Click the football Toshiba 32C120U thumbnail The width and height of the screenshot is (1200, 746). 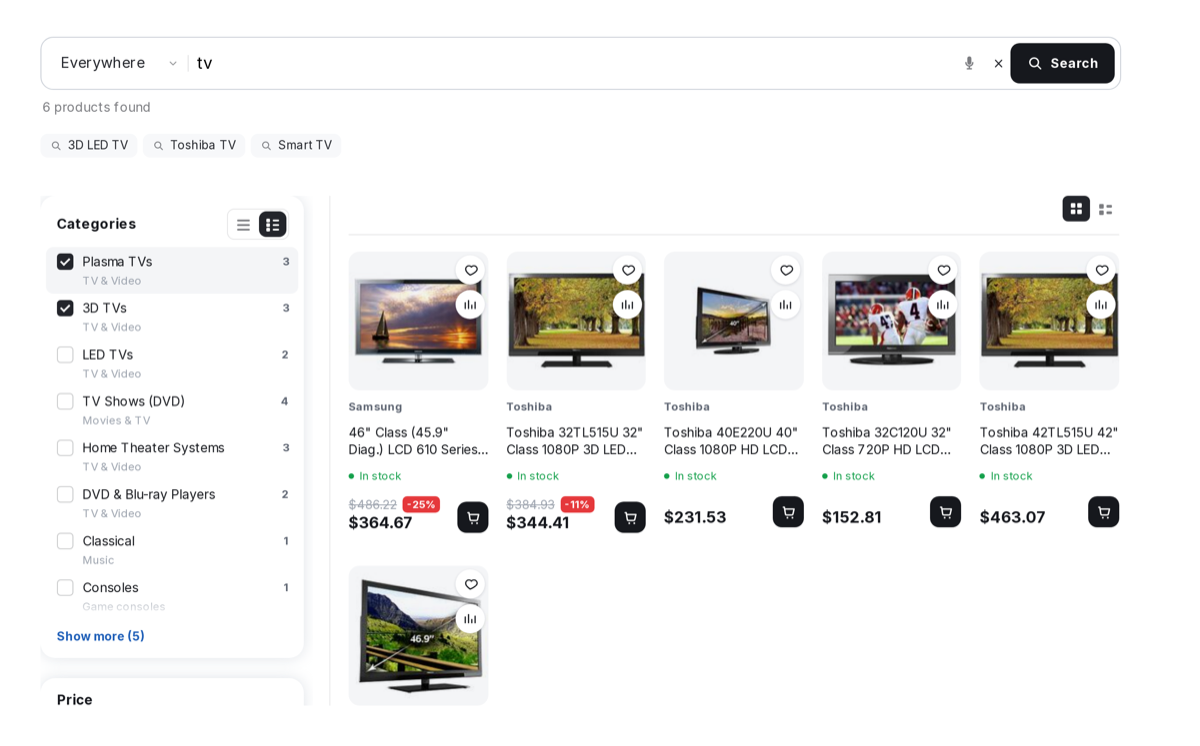(891, 321)
